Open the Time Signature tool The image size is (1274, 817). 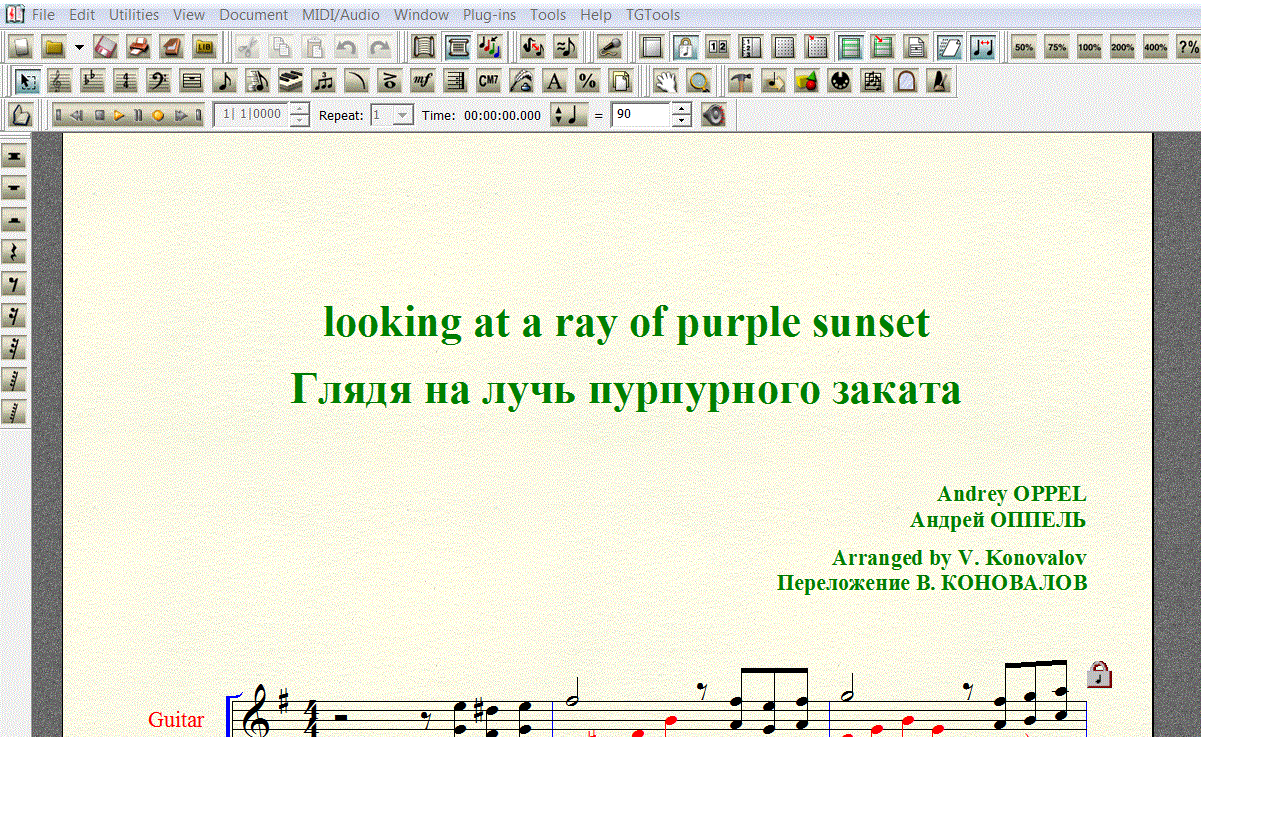(x=126, y=81)
